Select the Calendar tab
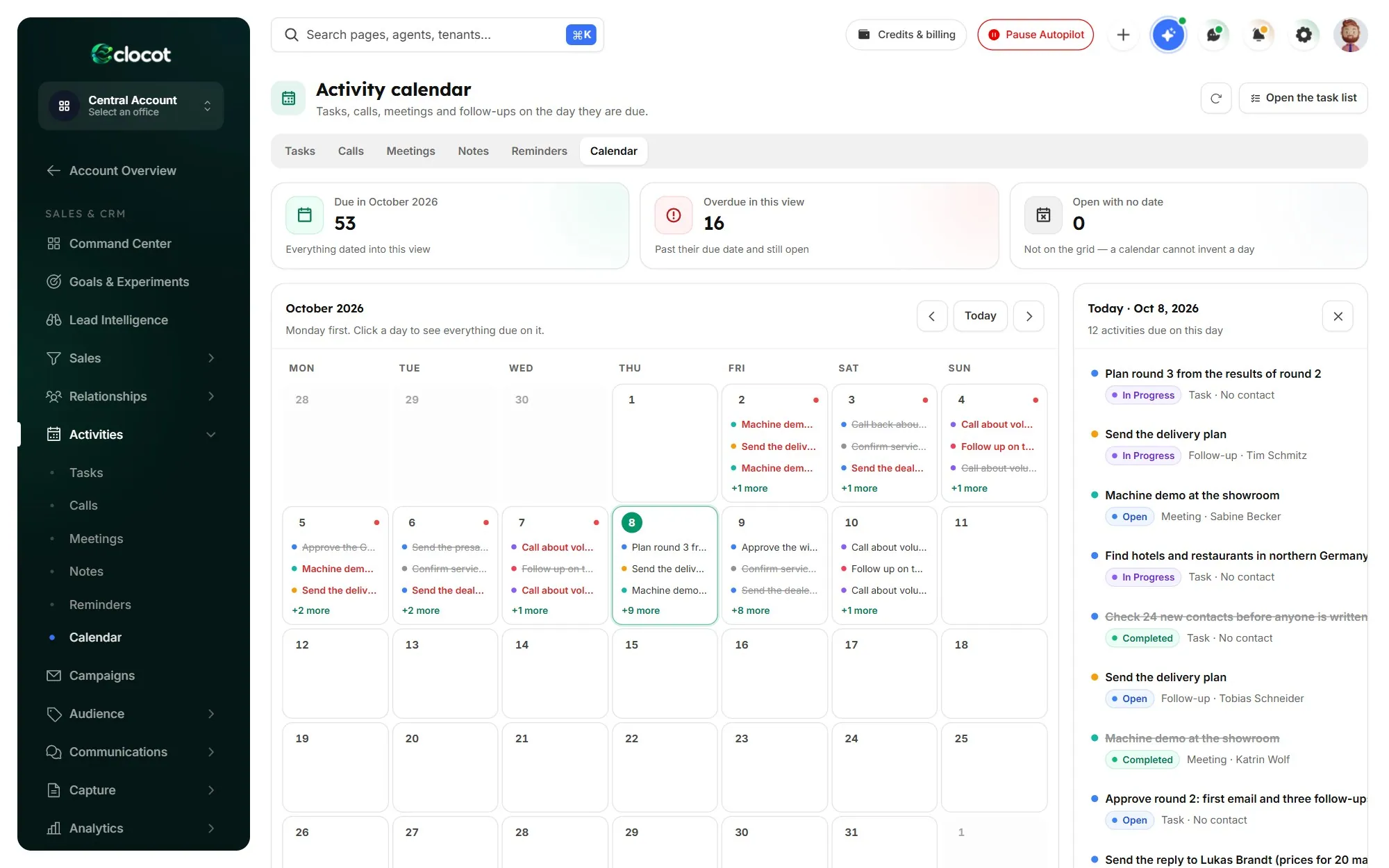1389x868 pixels. [613, 151]
